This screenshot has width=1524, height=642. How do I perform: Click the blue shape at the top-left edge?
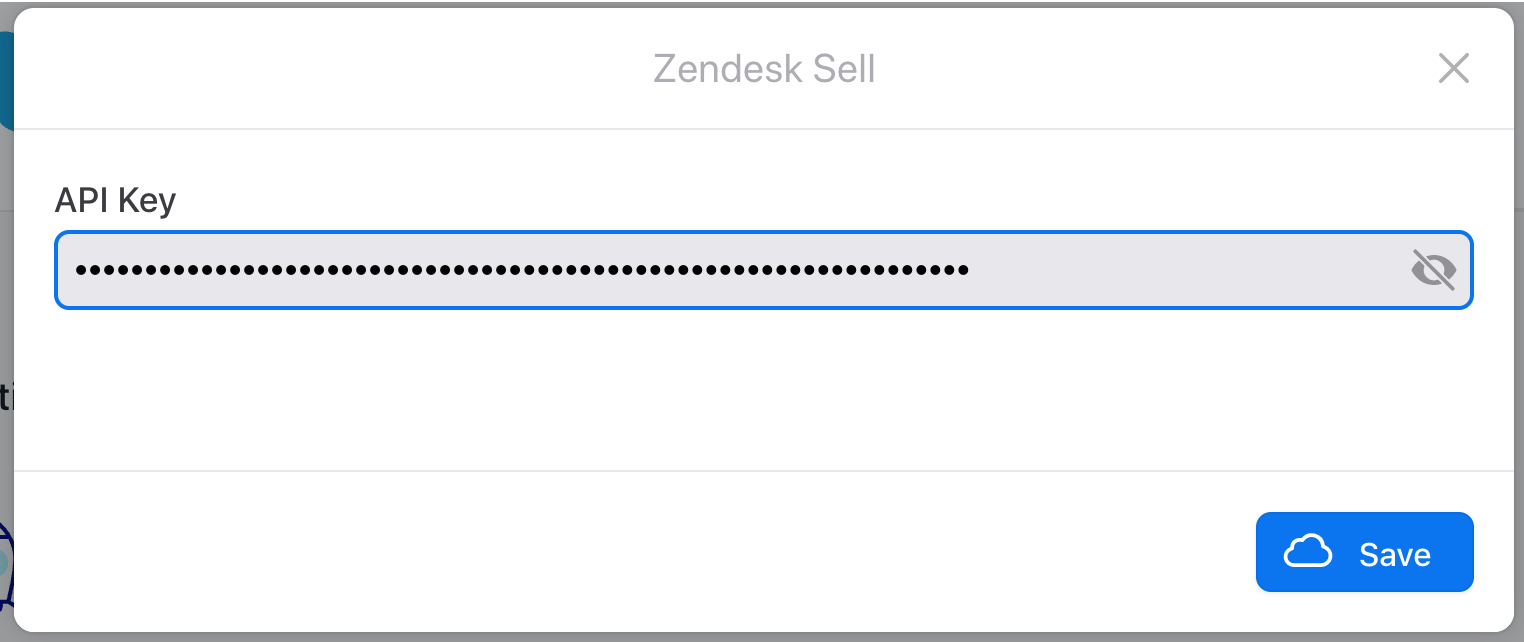(x=6, y=80)
